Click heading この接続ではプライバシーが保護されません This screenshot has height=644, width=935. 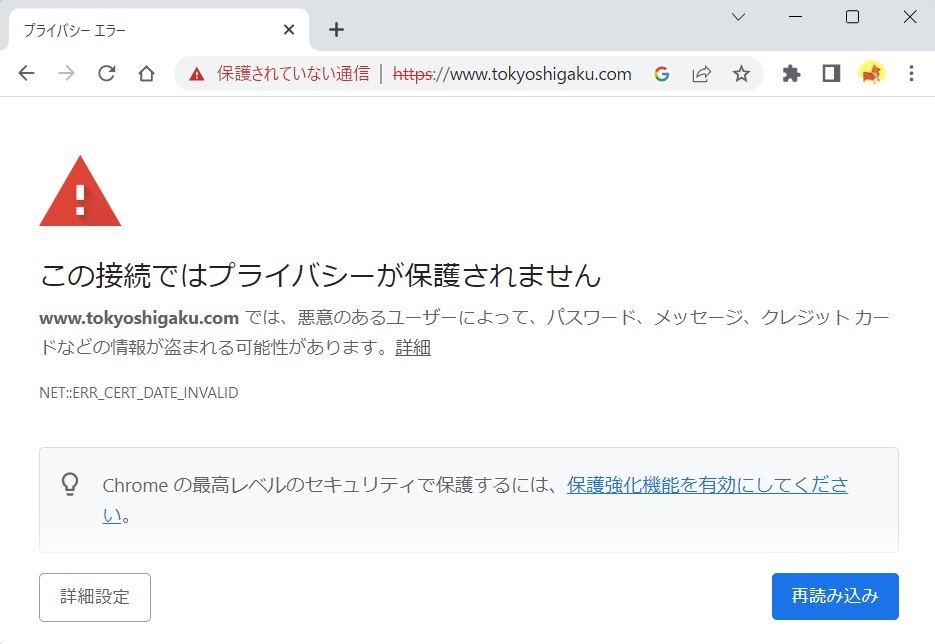pyautogui.click(x=320, y=275)
